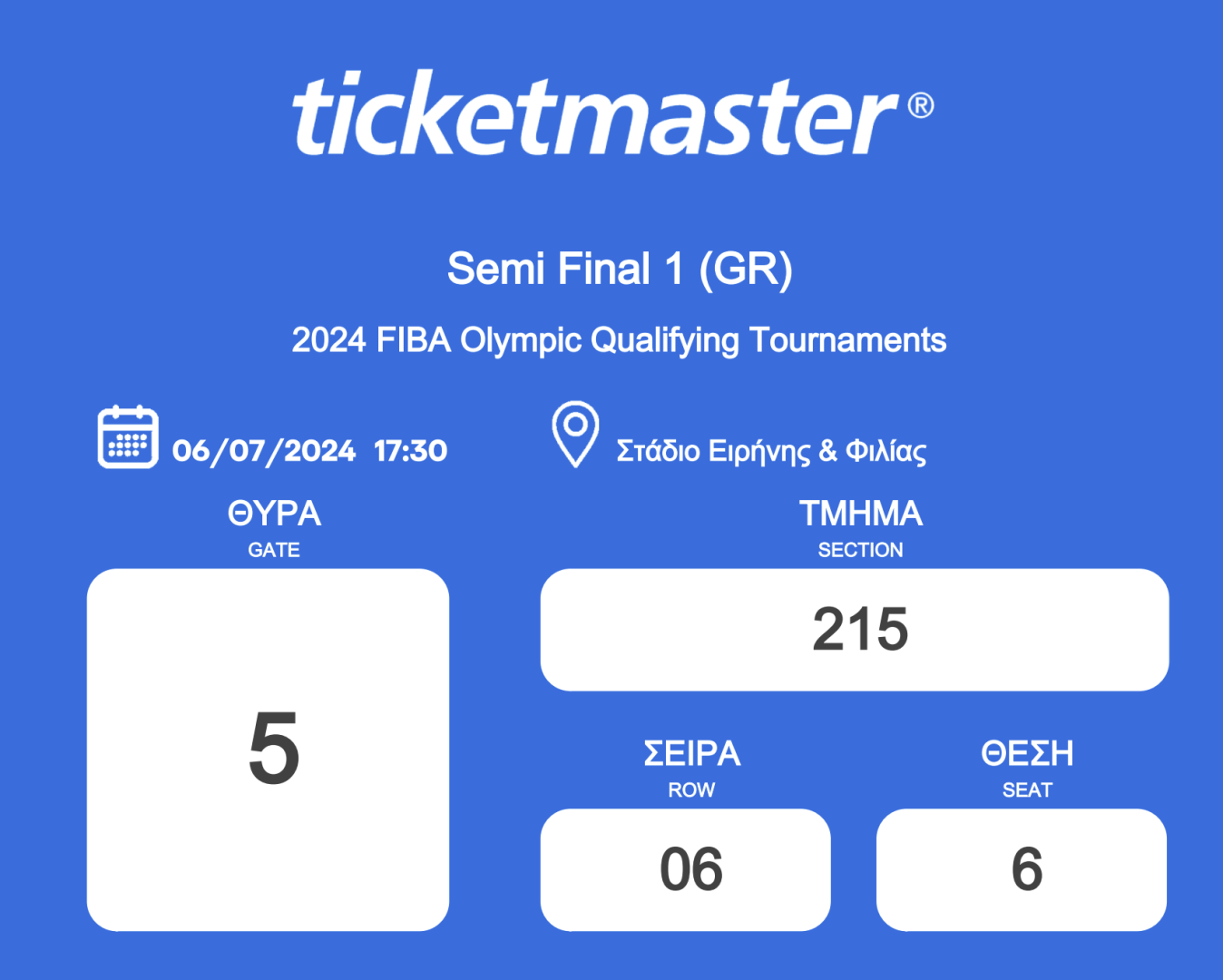Click the location pin icon
Viewport: 1223px width, 980px height.
[x=575, y=434]
